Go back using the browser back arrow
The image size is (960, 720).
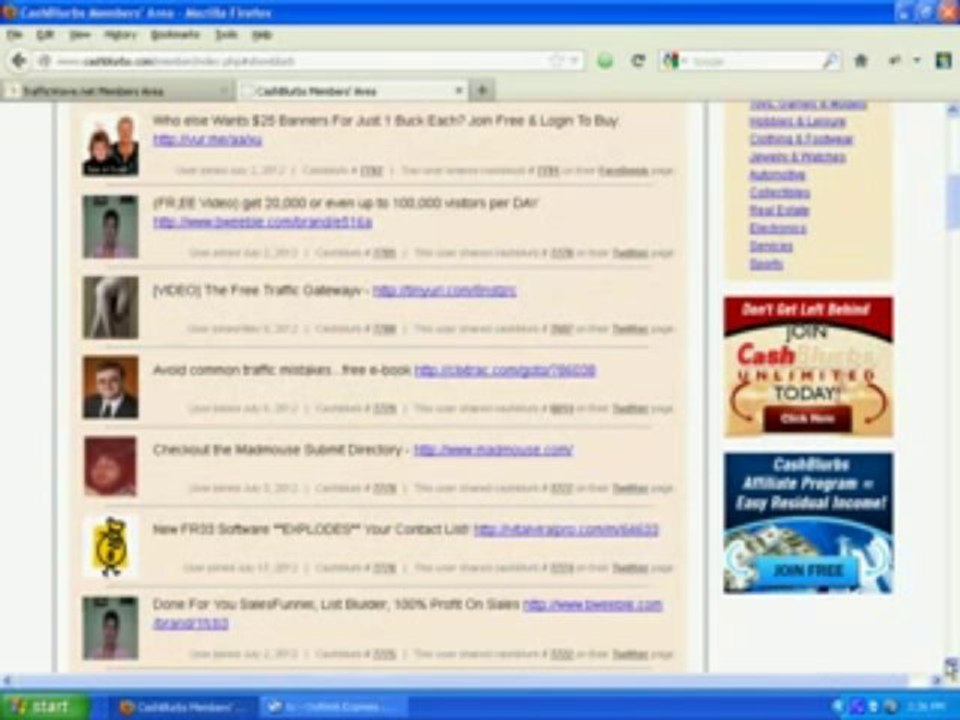pos(19,61)
